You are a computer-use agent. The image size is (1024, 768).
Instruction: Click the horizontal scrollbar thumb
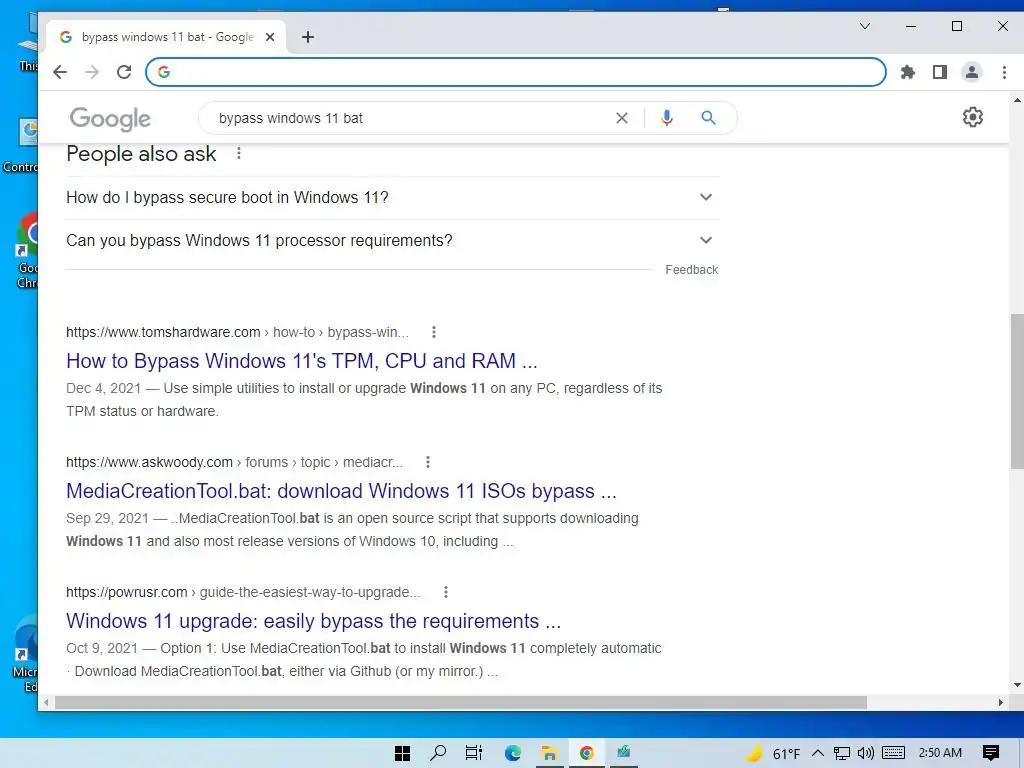pos(460,703)
